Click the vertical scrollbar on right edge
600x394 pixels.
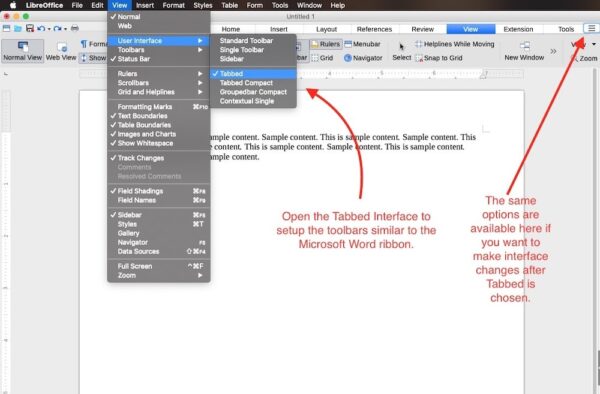click(x=597, y=230)
